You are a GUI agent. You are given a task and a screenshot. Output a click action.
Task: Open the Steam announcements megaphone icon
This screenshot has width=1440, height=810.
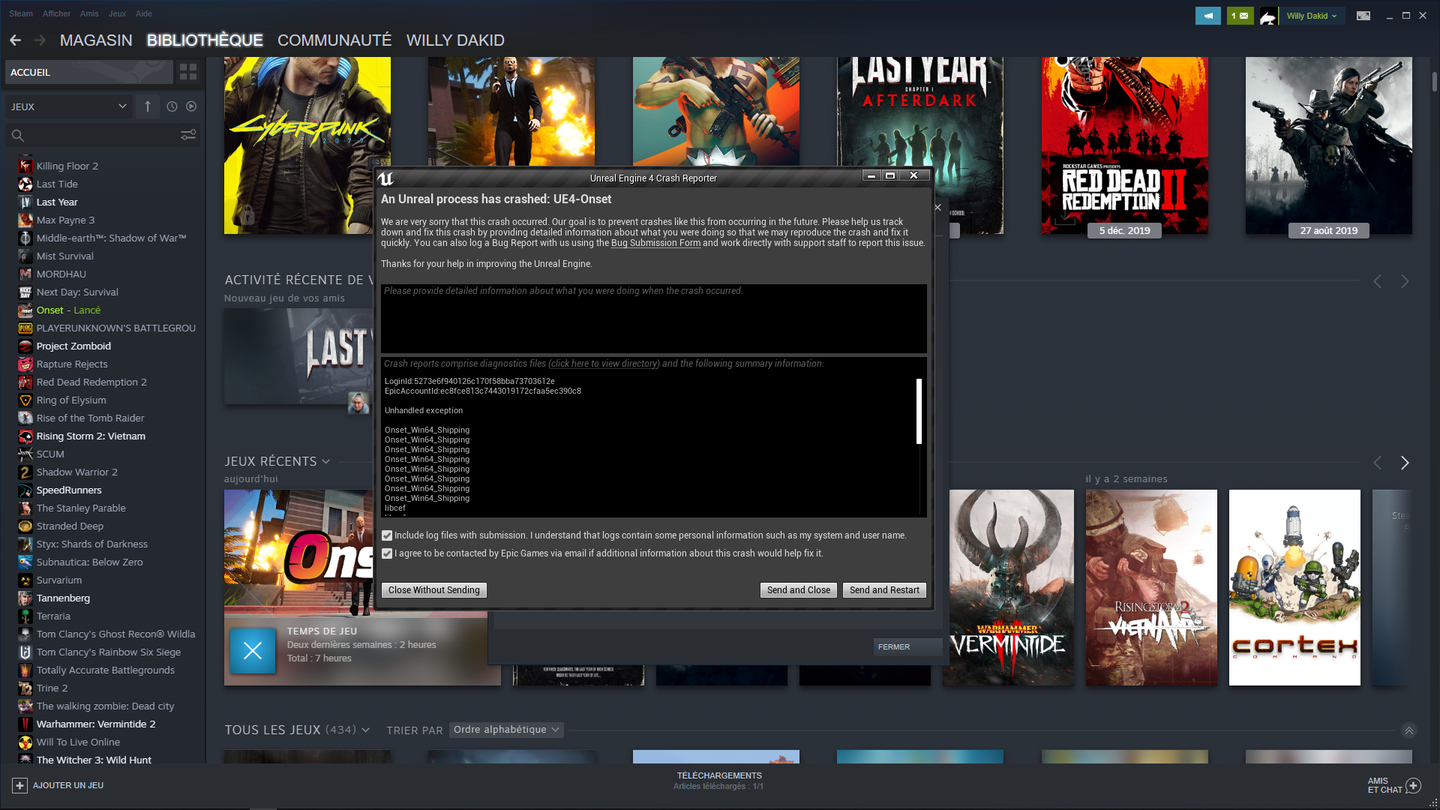point(1208,16)
